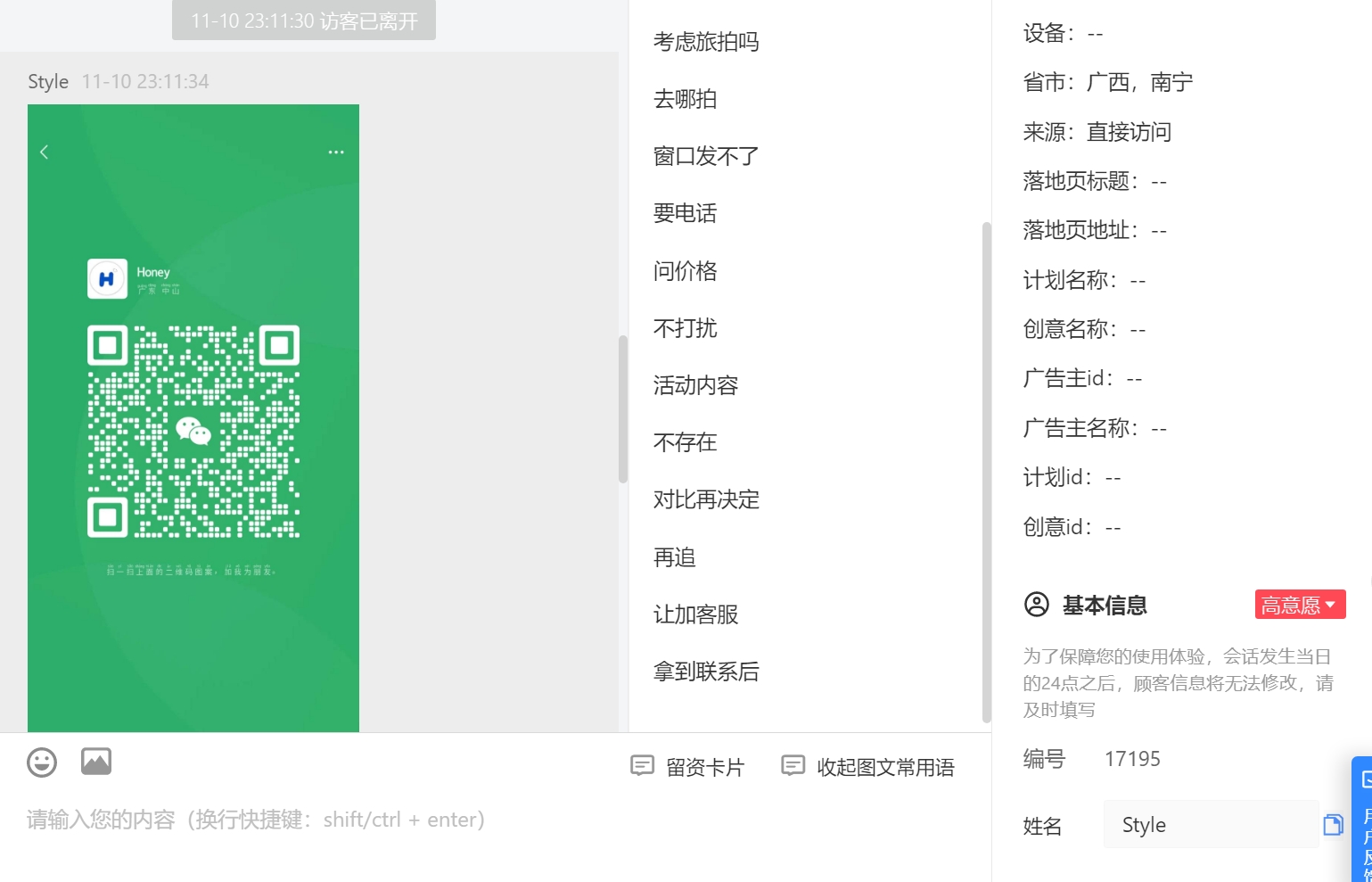
Task: Copy the name Style using copy icon
Action: [1333, 825]
